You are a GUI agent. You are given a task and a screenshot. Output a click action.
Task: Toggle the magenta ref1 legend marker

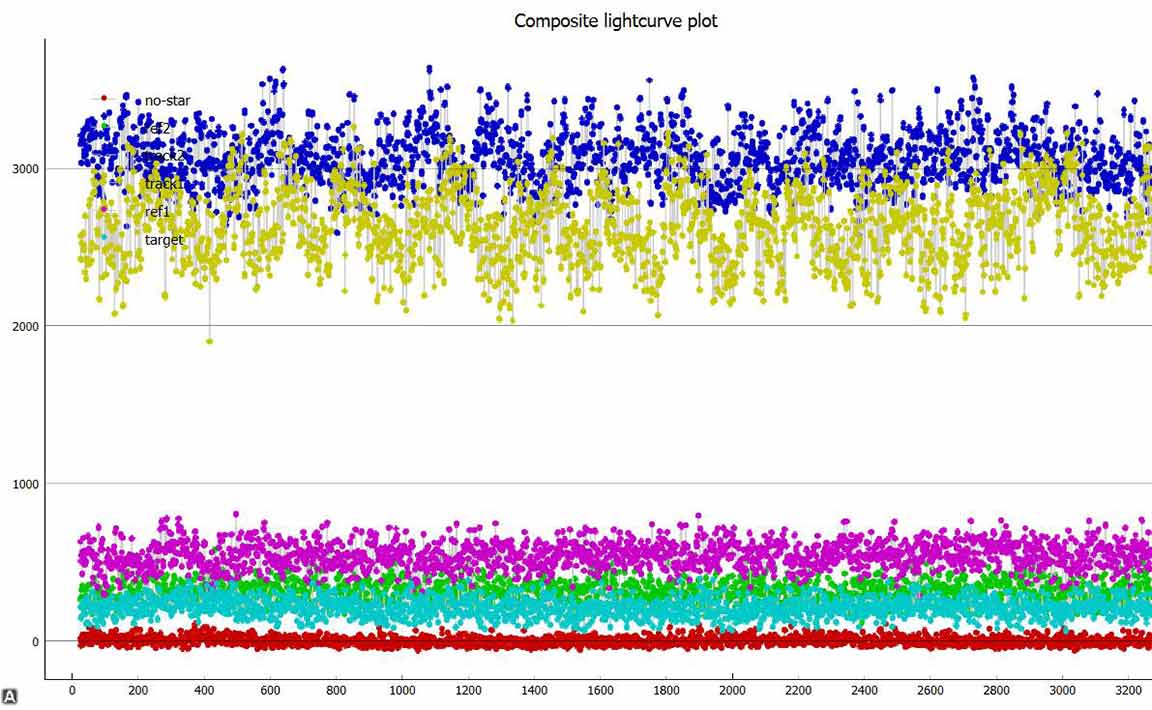tap(104, 210)
